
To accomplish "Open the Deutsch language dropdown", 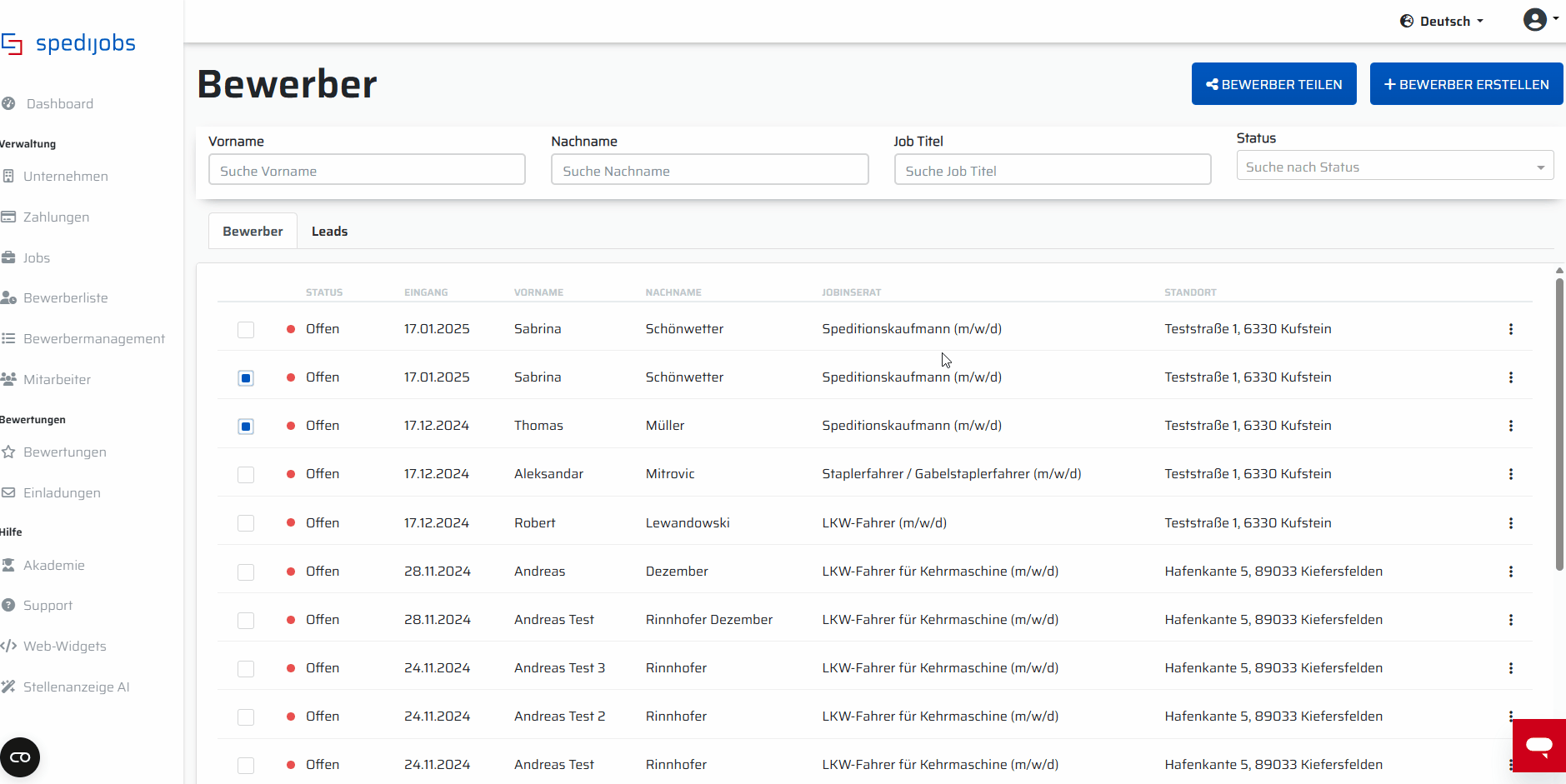I will [x=1442, y=21].
